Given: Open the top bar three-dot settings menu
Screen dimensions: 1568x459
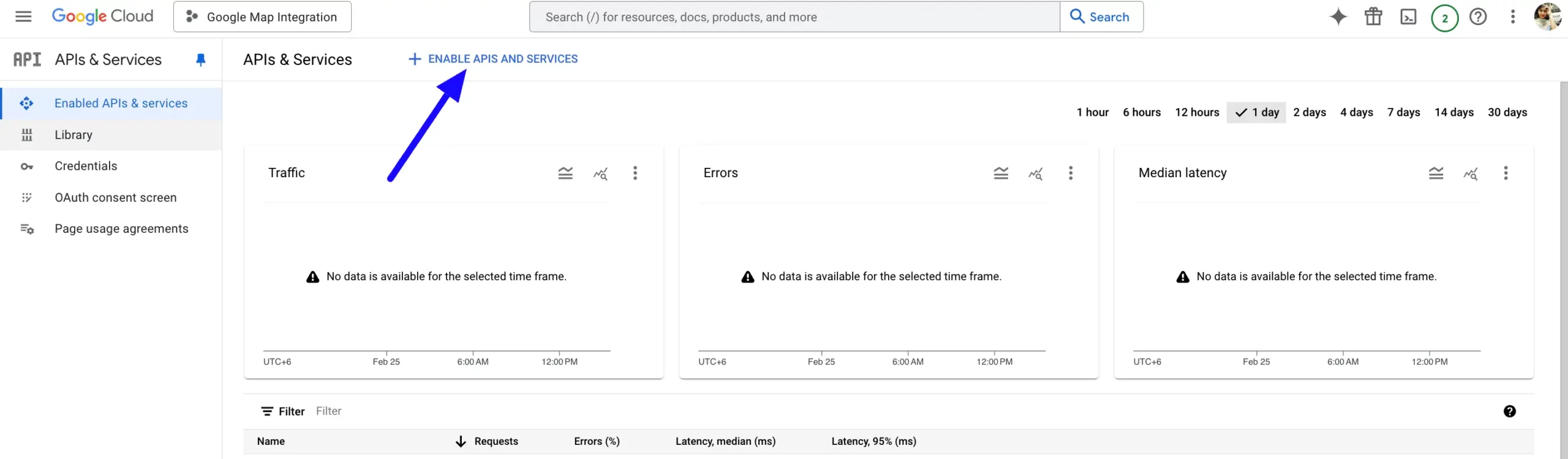Looking at the screenshot, I should pos(1513,17).
